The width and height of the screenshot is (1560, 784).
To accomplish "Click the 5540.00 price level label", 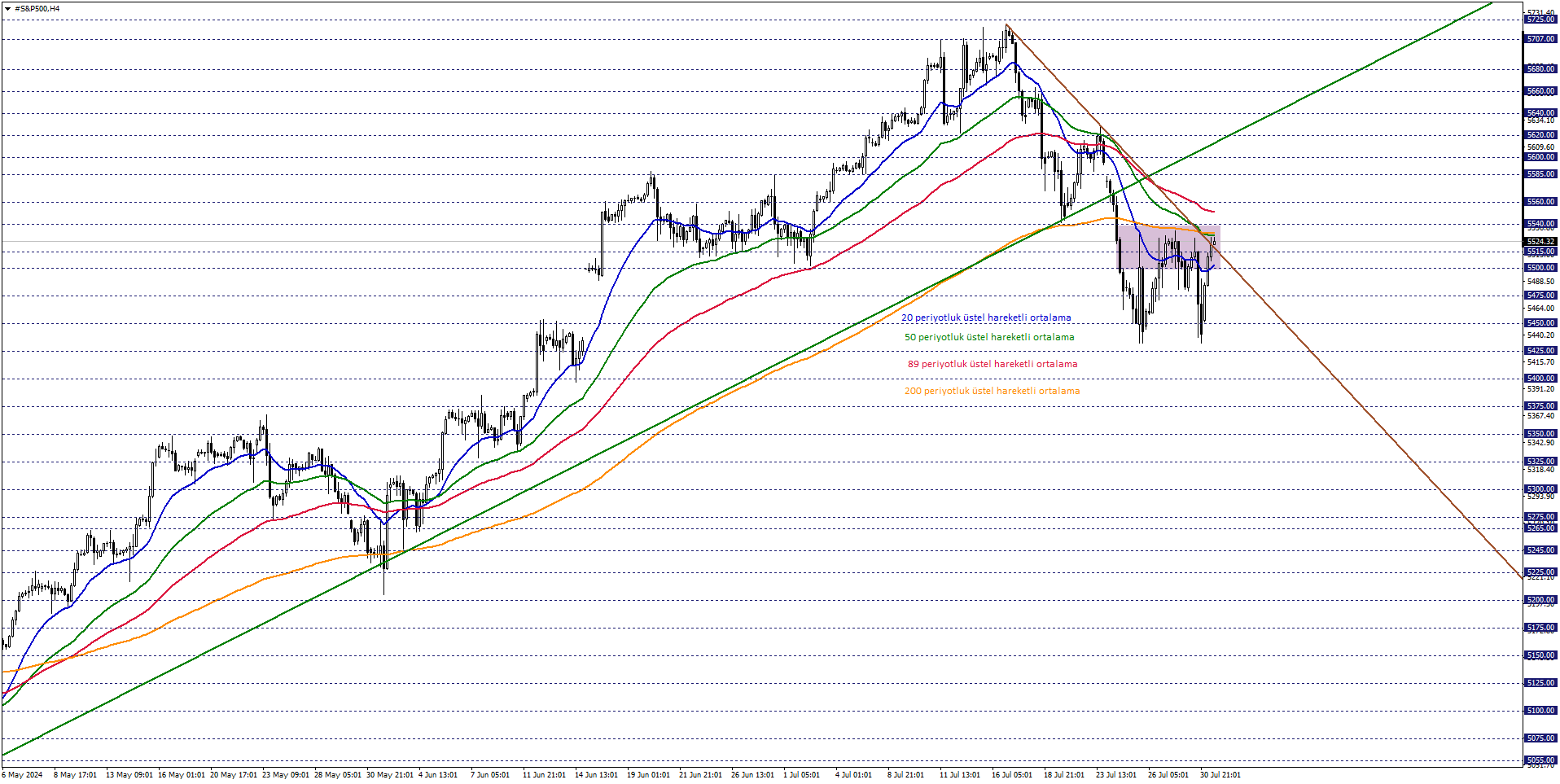I will (1540, 224).
